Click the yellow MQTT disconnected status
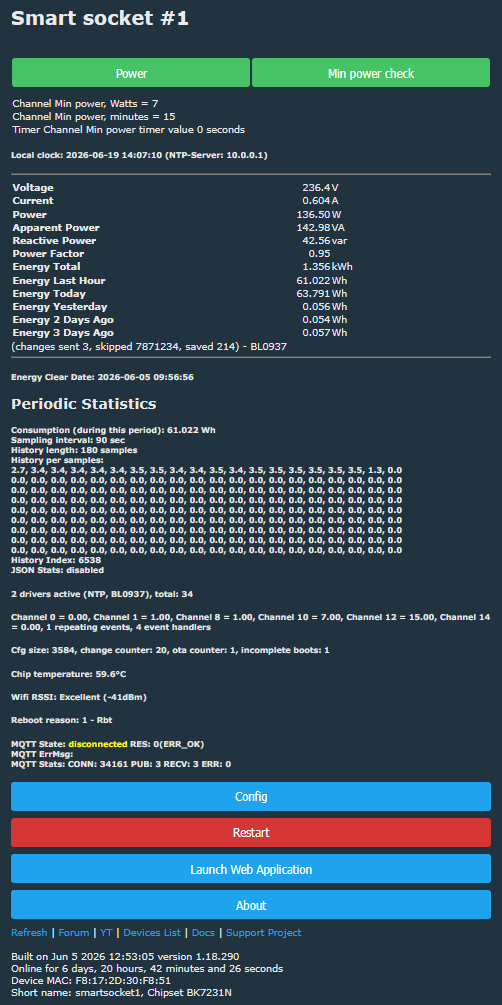502x1005 pixels. (x=98, y=744)
